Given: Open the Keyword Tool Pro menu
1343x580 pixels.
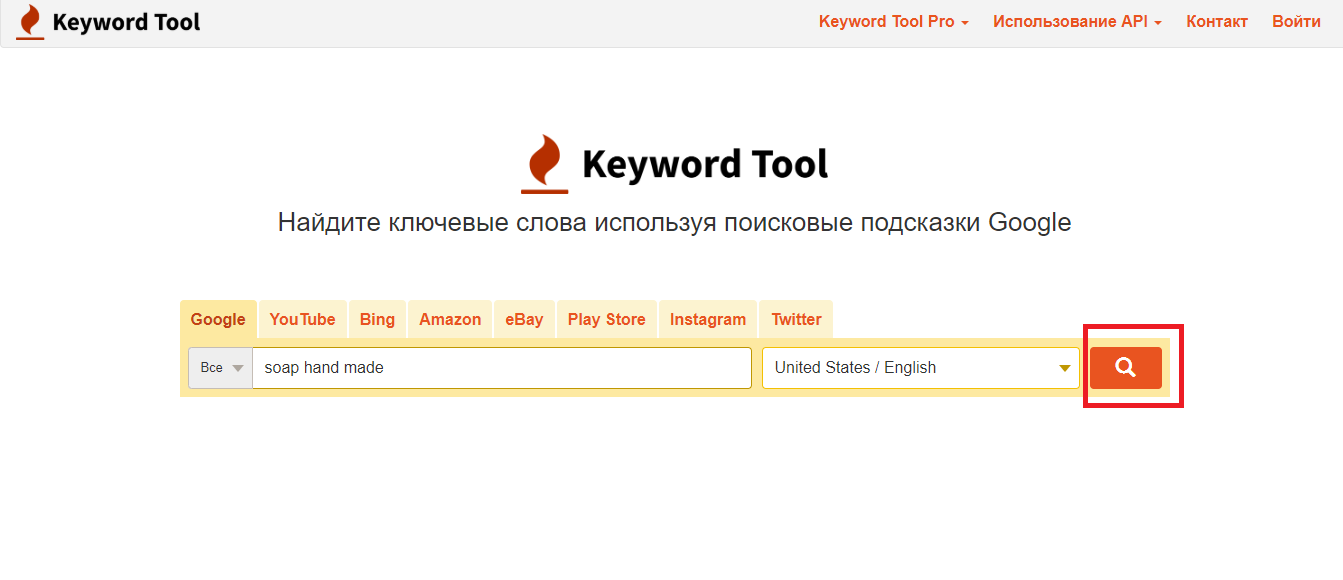Looking at the screenshot, I should pyautogui.click(x=893, y=22).
